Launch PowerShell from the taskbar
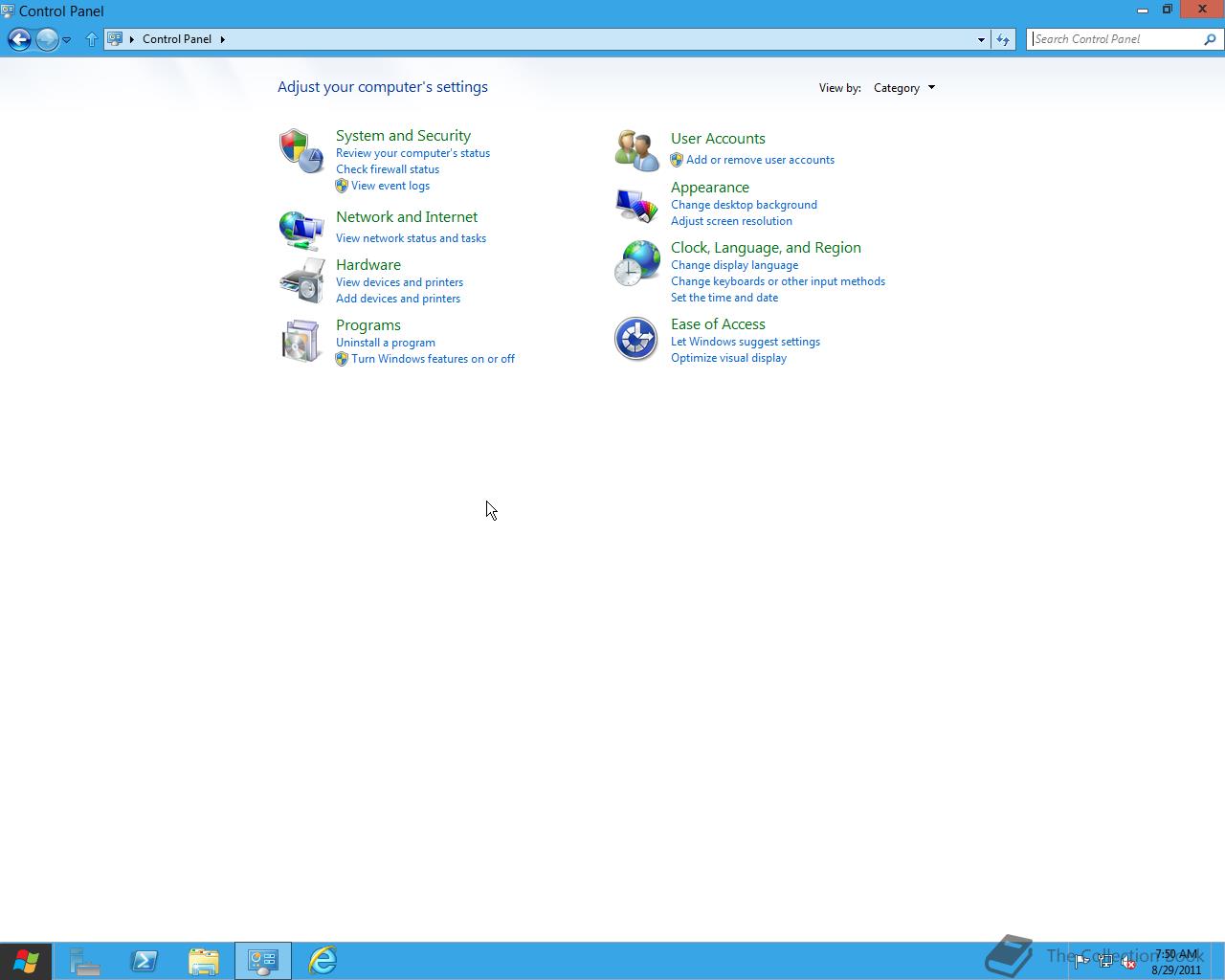The image size is (1225, 980). tap(145, 961)
